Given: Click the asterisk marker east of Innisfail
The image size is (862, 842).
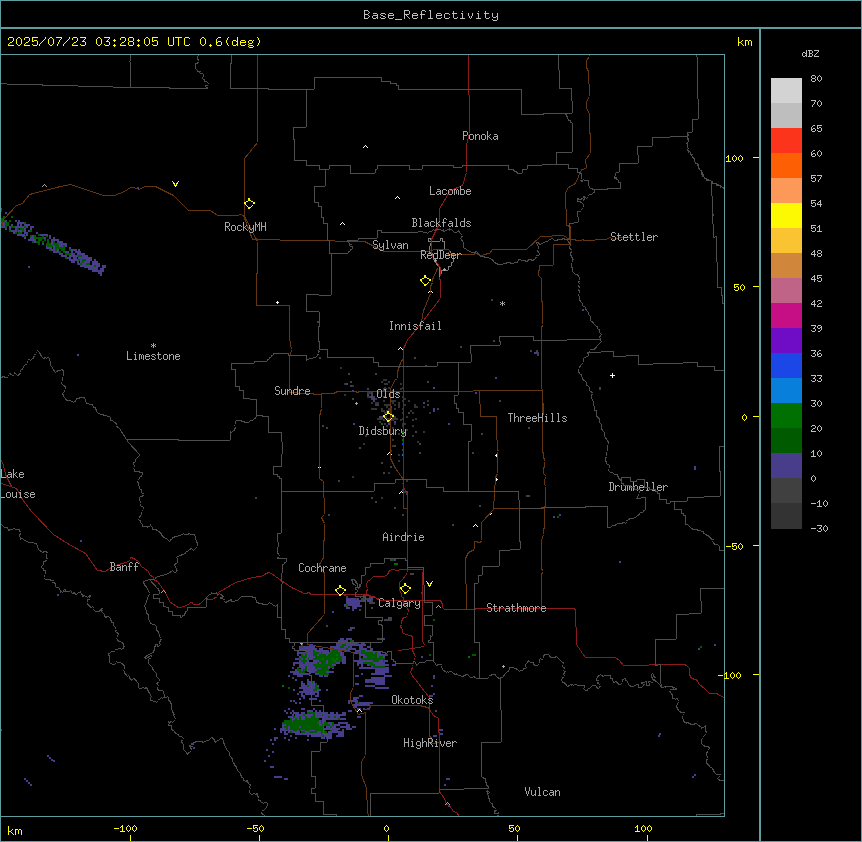Looking at the screenshot, I should tap(502, 303).
